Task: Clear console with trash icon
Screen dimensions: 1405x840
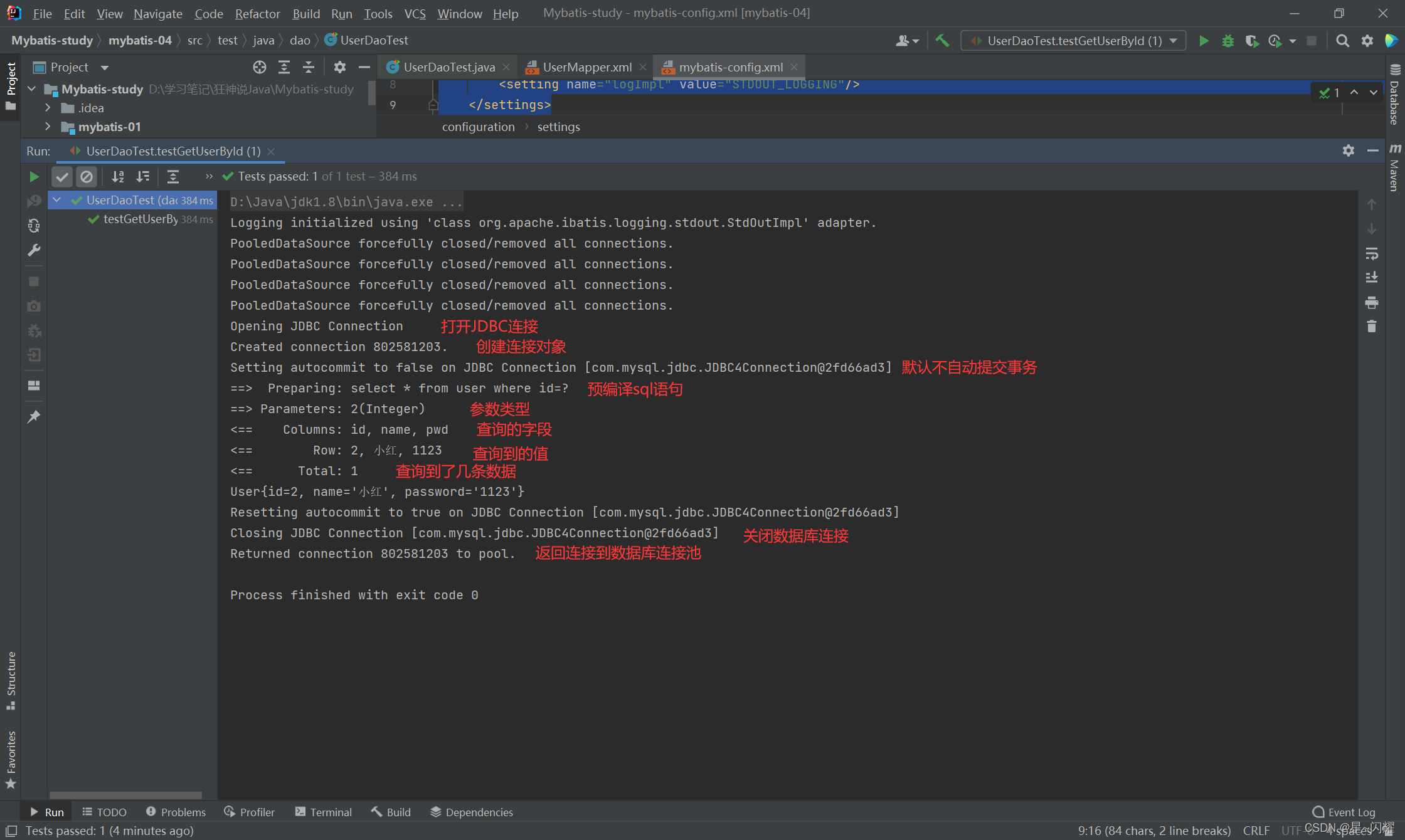Action: point(1372,327)
